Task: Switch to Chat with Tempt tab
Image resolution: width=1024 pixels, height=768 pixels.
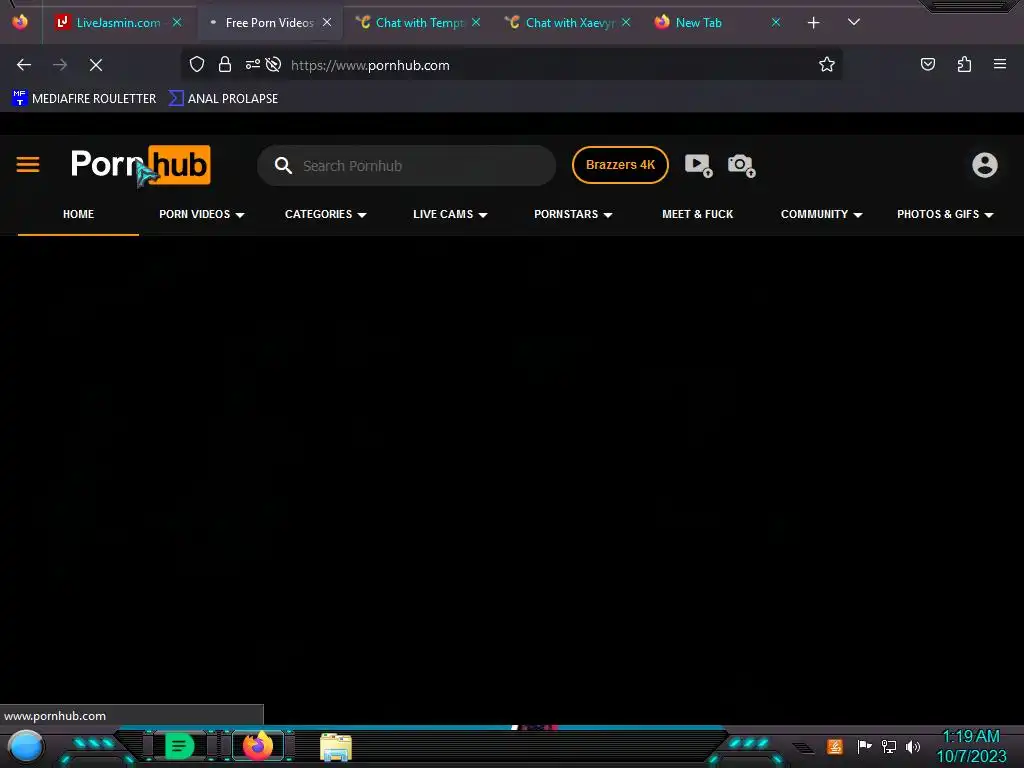Action: pos(418,22)
